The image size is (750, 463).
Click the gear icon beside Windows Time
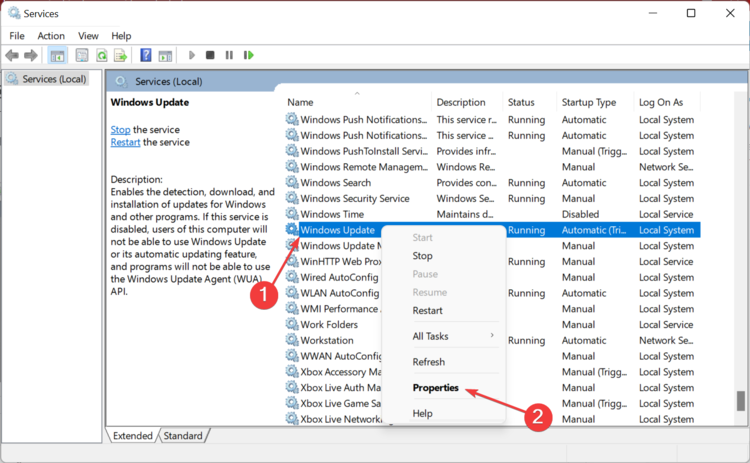point(292,214)
